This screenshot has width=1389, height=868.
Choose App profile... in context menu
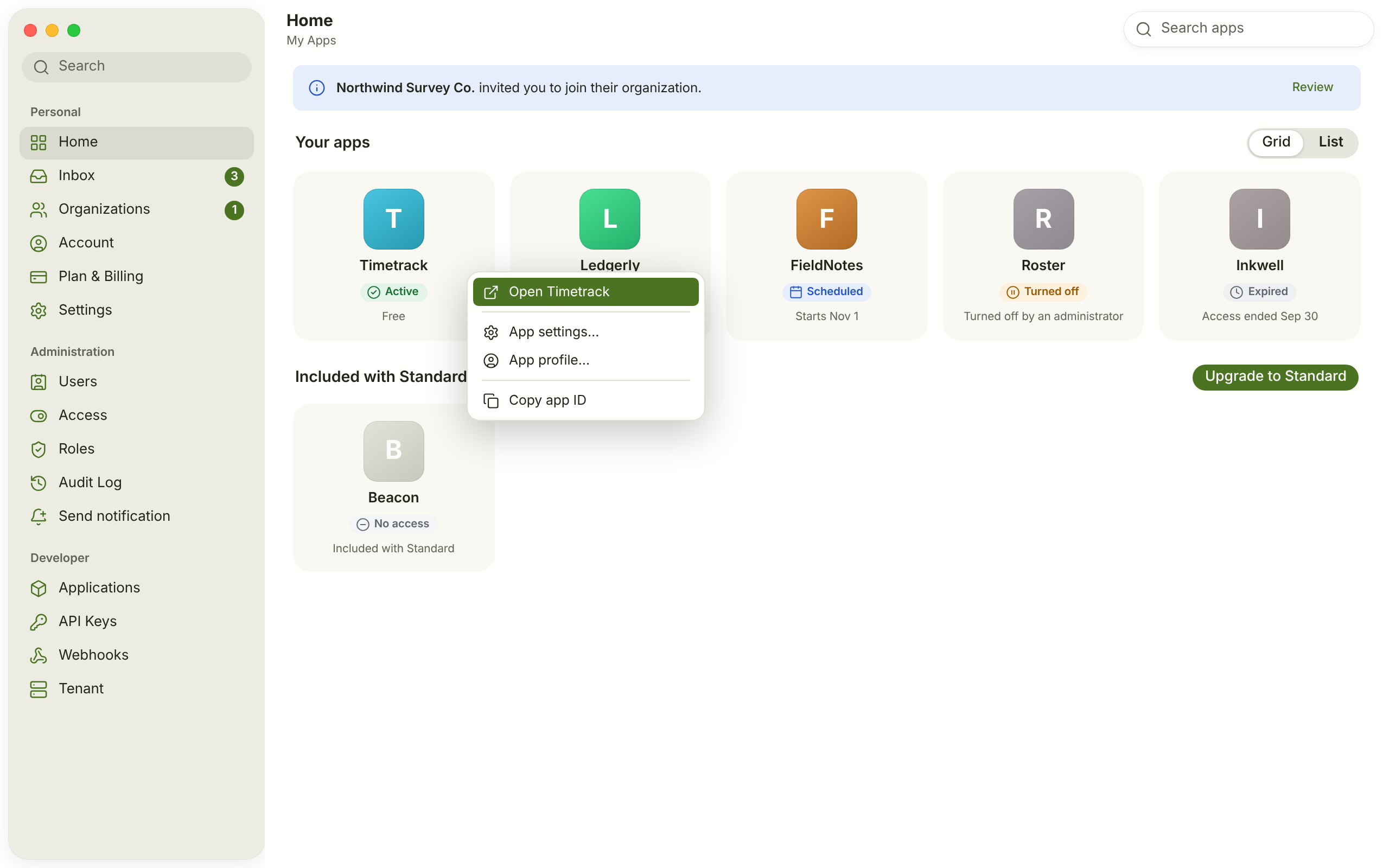coord(585,361)
